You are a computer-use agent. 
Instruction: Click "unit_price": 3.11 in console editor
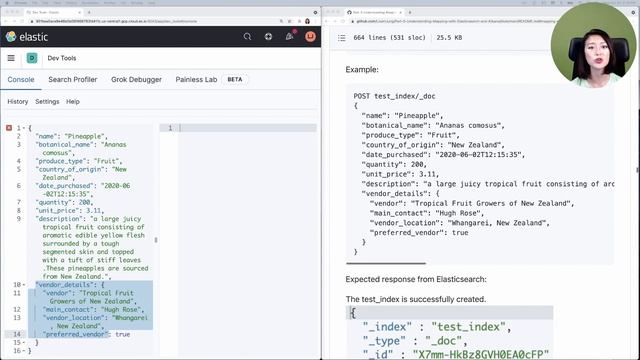tap(69, 211)
